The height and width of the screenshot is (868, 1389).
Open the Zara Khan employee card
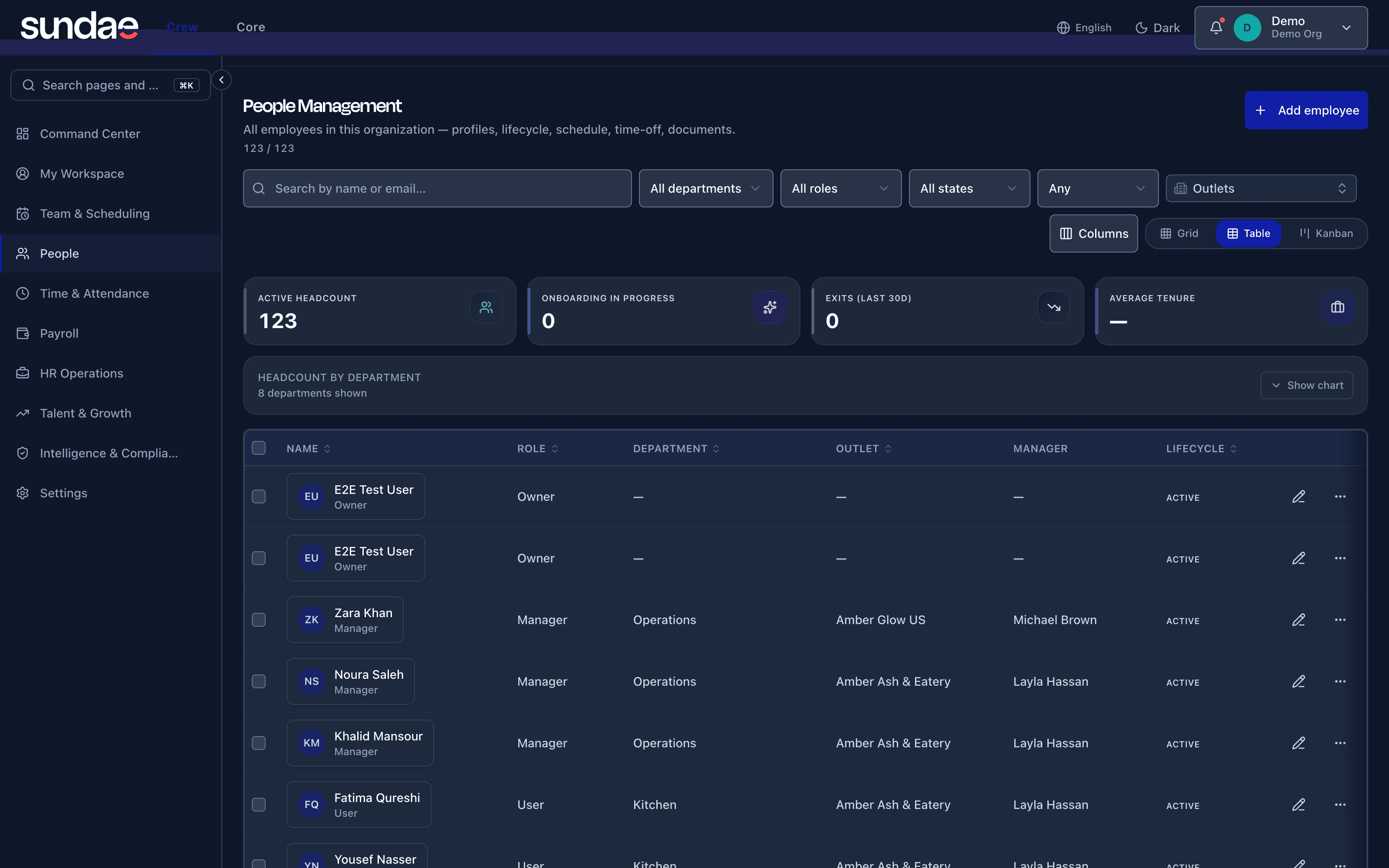tap(345, 620)
